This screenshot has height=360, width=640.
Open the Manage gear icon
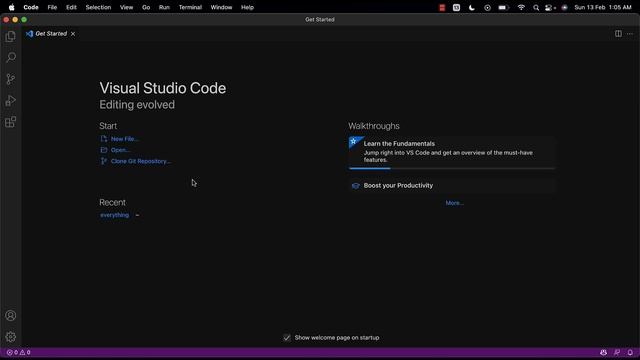click(11, 337)
